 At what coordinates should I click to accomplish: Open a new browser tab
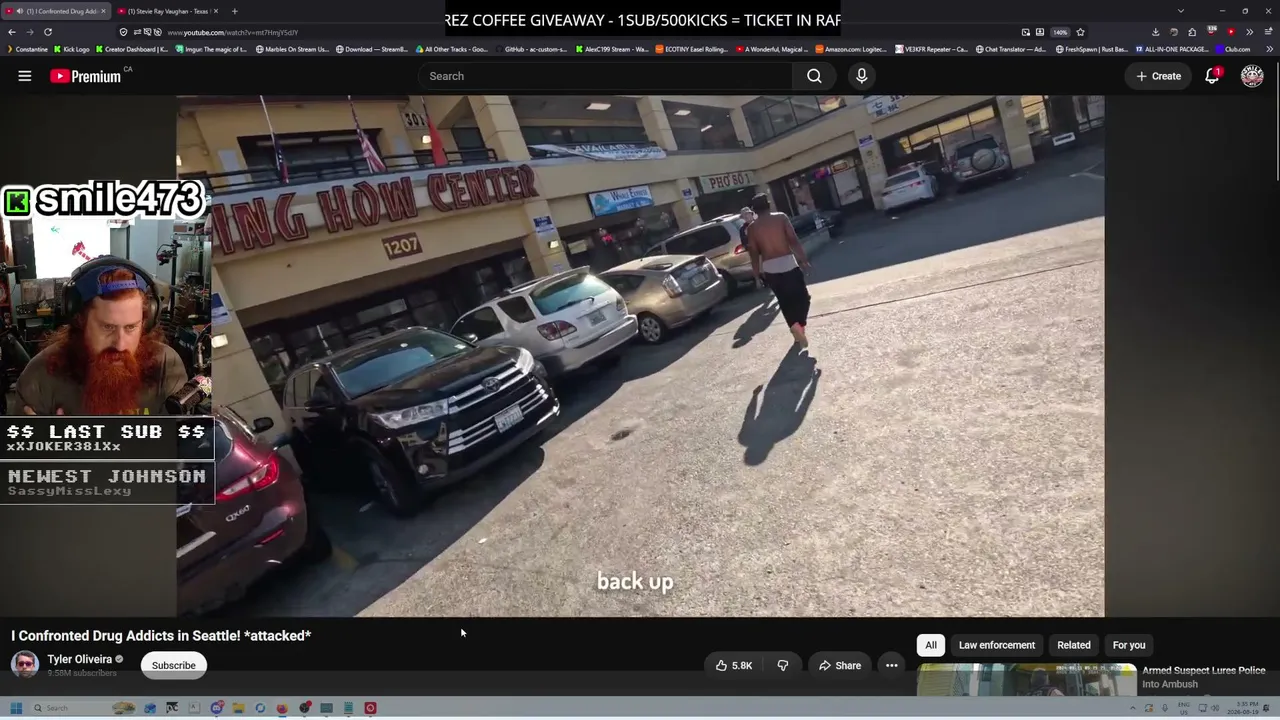point(234,11)
